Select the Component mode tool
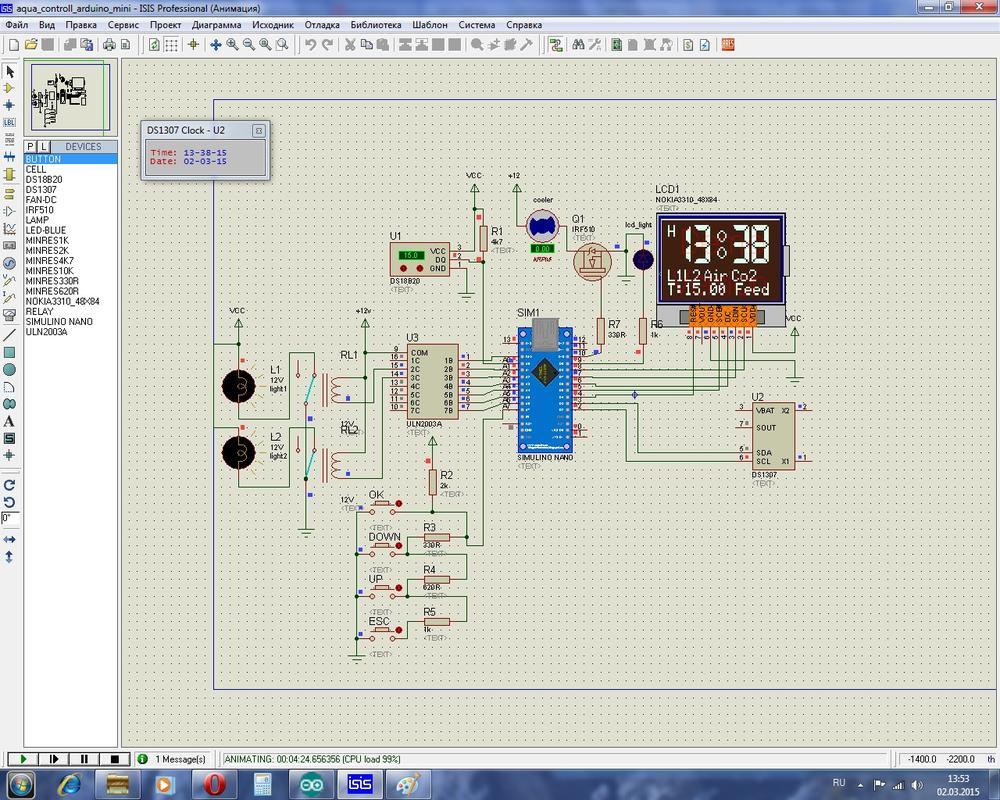Screen dimensions: 1000x800 pos(10,88)
